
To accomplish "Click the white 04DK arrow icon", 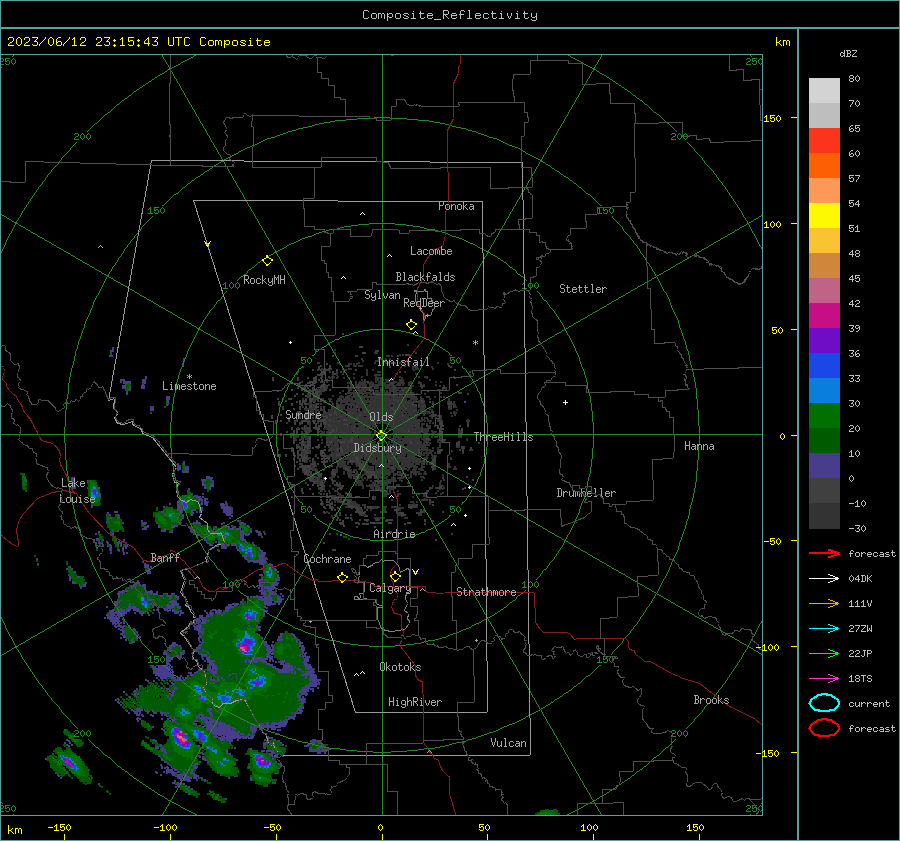I will point(824,579).
